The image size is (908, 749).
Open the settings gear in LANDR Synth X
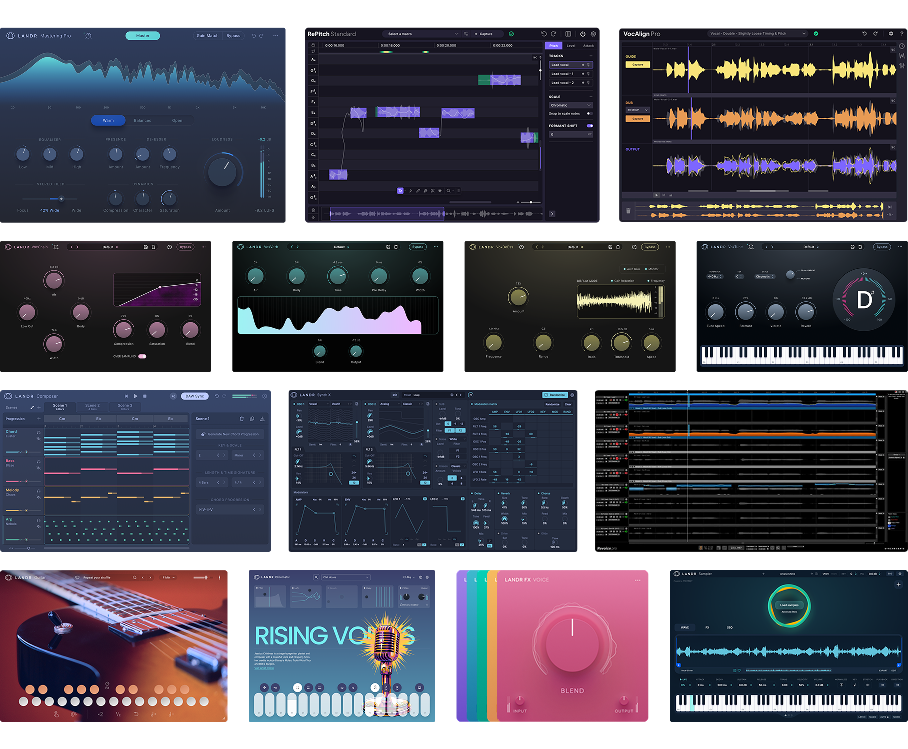point(572,395)
